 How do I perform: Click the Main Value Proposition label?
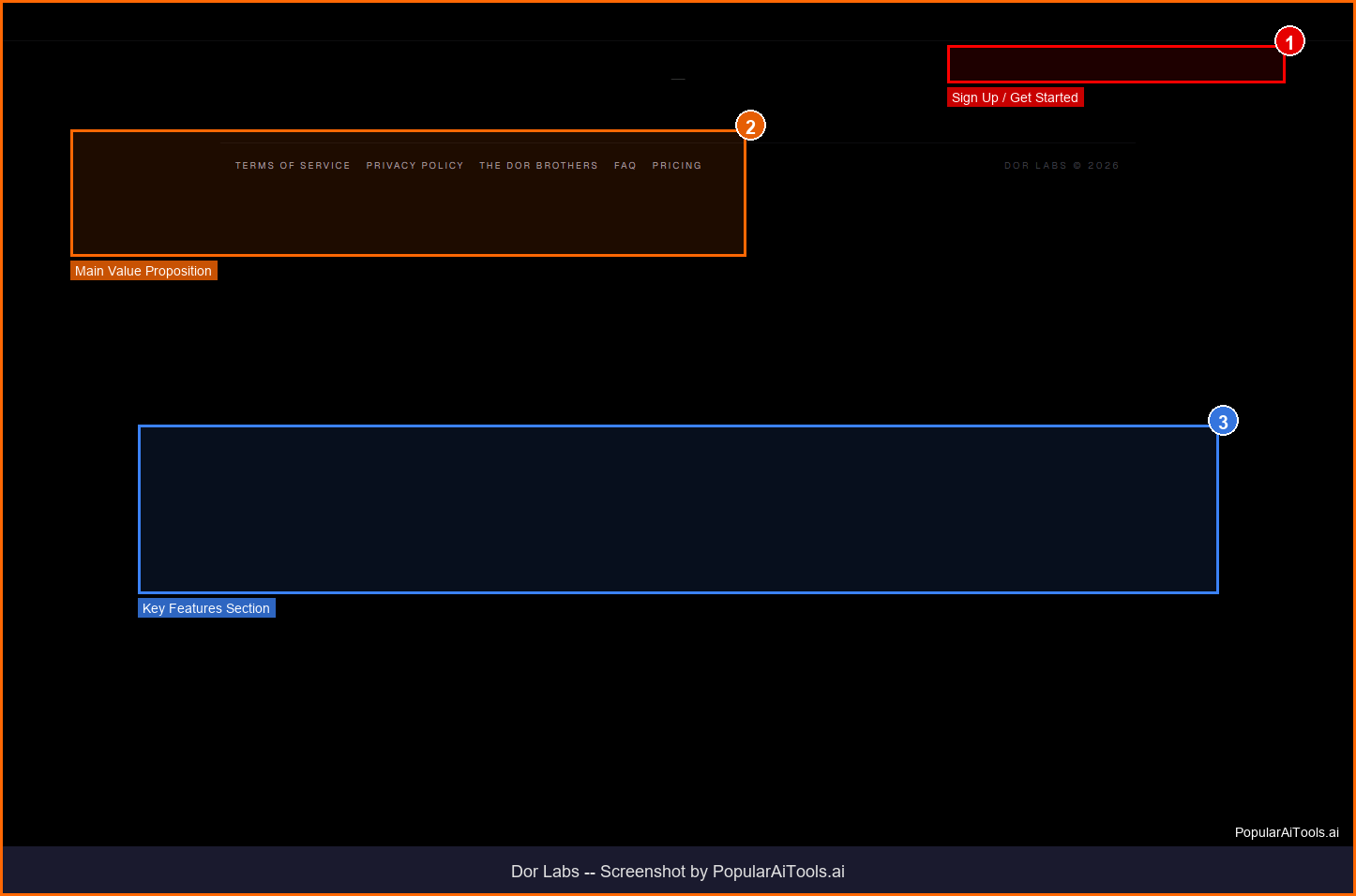point(143,271)
